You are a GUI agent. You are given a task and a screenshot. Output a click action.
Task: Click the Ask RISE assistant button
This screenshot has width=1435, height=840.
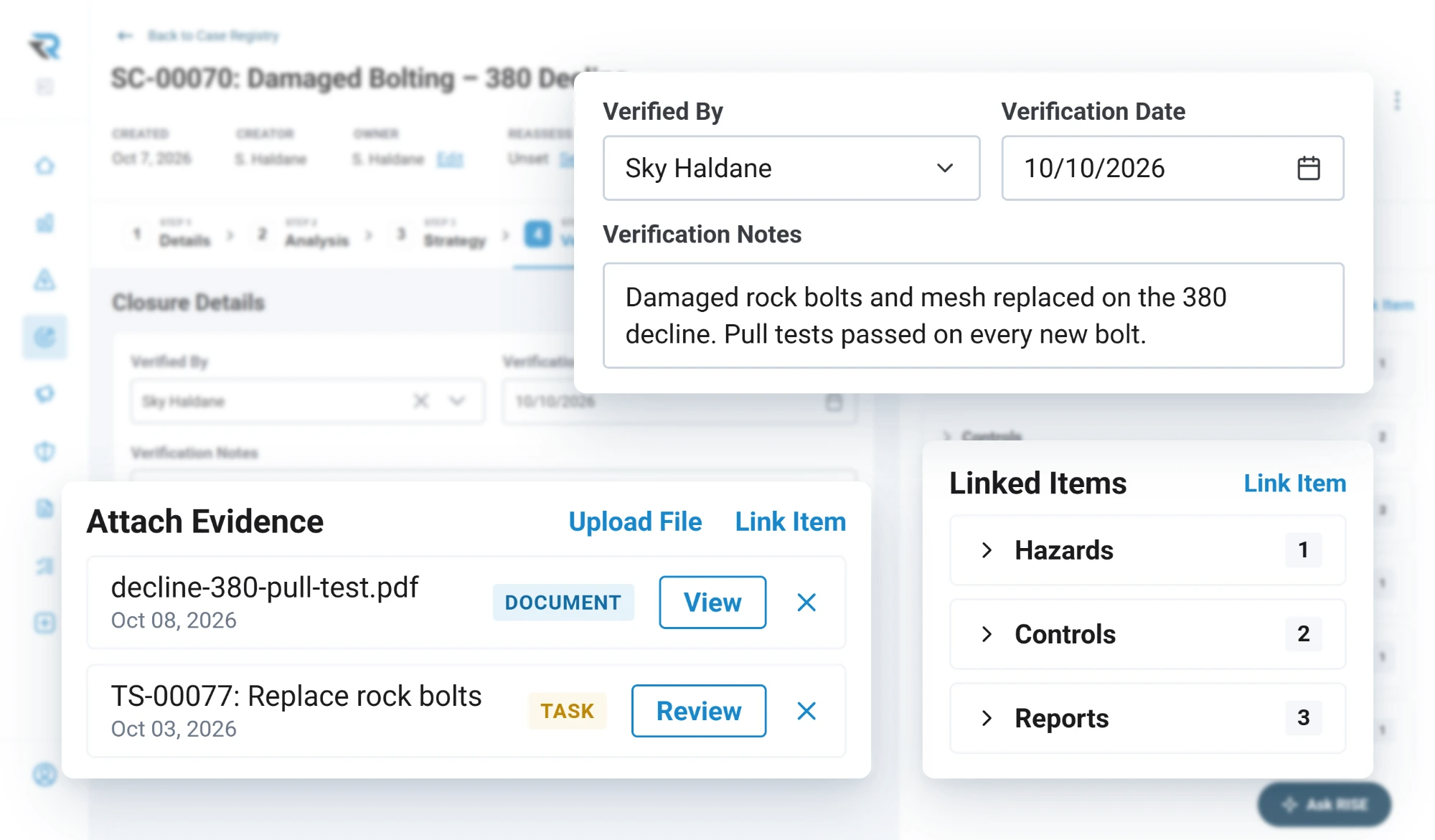click(1324, 805)
